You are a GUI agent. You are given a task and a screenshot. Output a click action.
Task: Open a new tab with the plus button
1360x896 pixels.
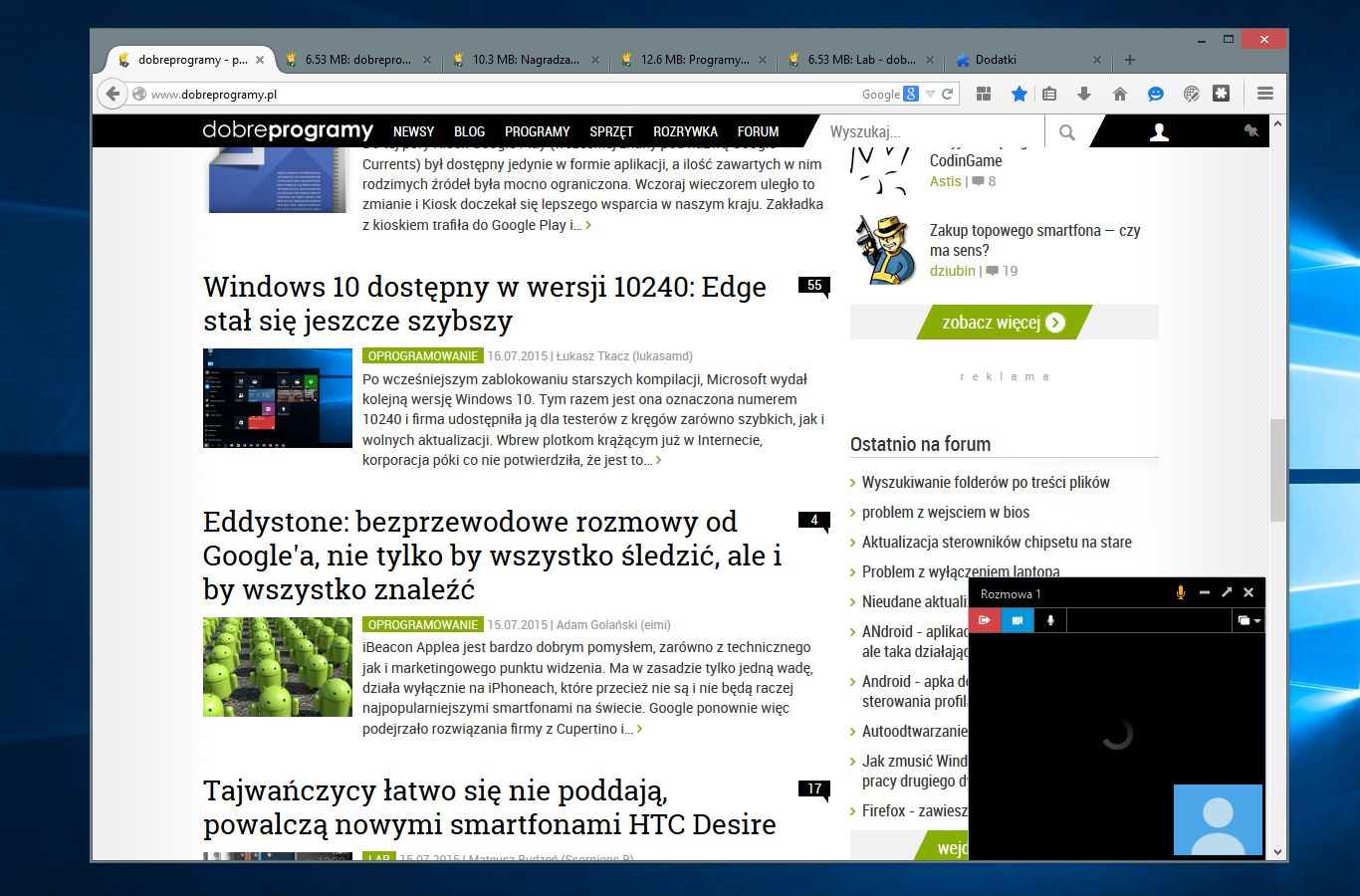point(1130,60)
